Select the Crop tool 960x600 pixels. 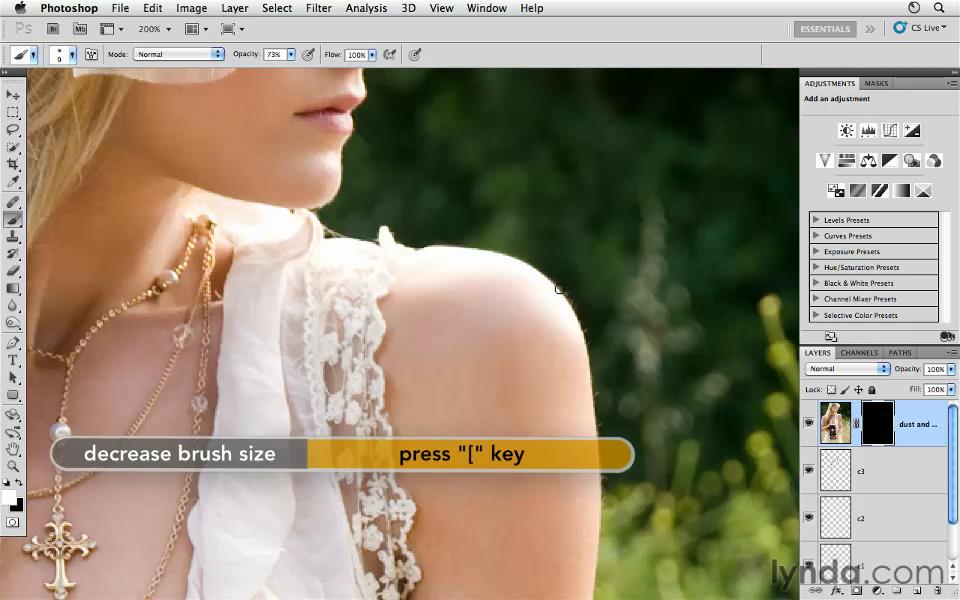pyautogui.click(x=13, y=164)
